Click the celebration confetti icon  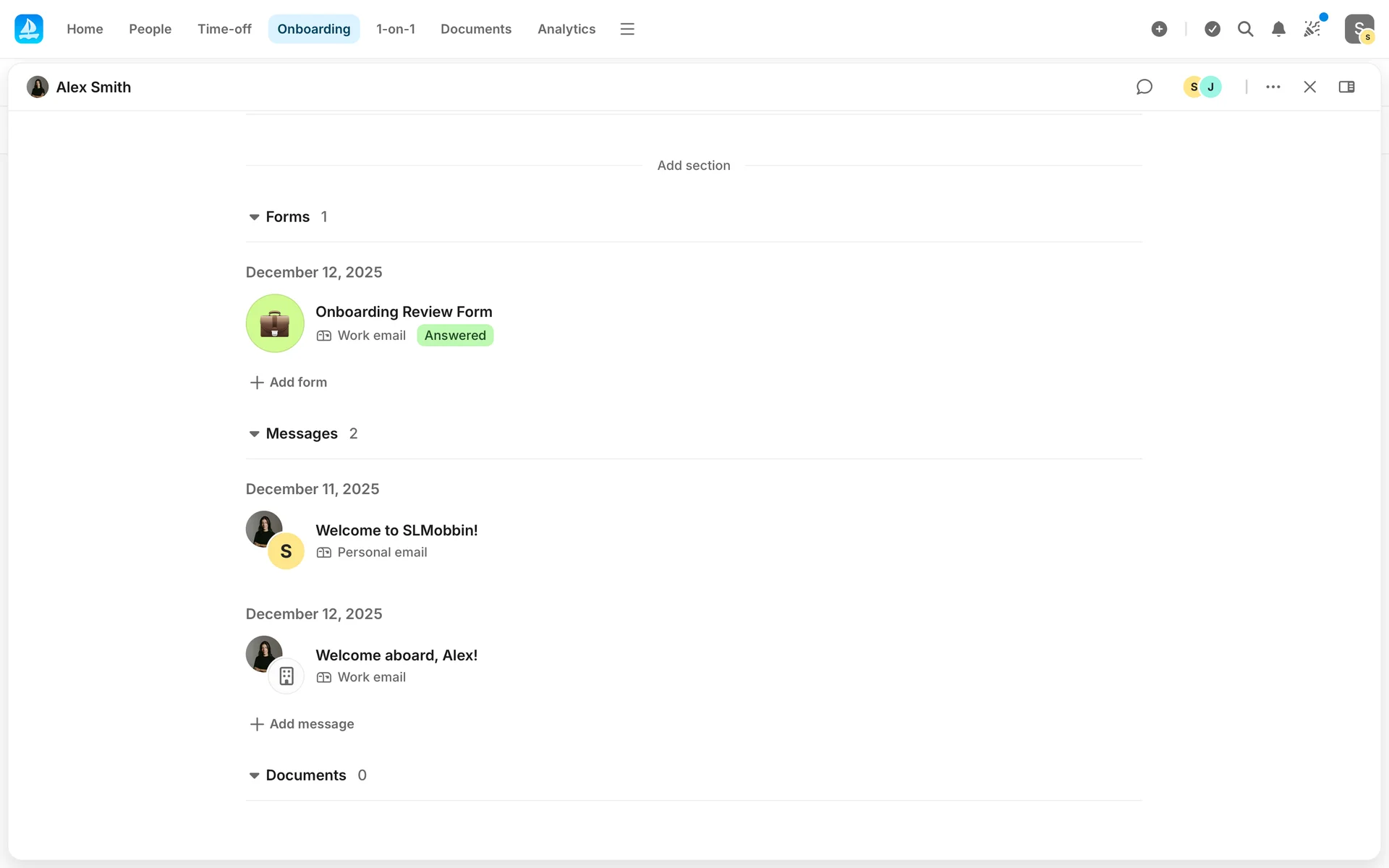point(1312,29)
